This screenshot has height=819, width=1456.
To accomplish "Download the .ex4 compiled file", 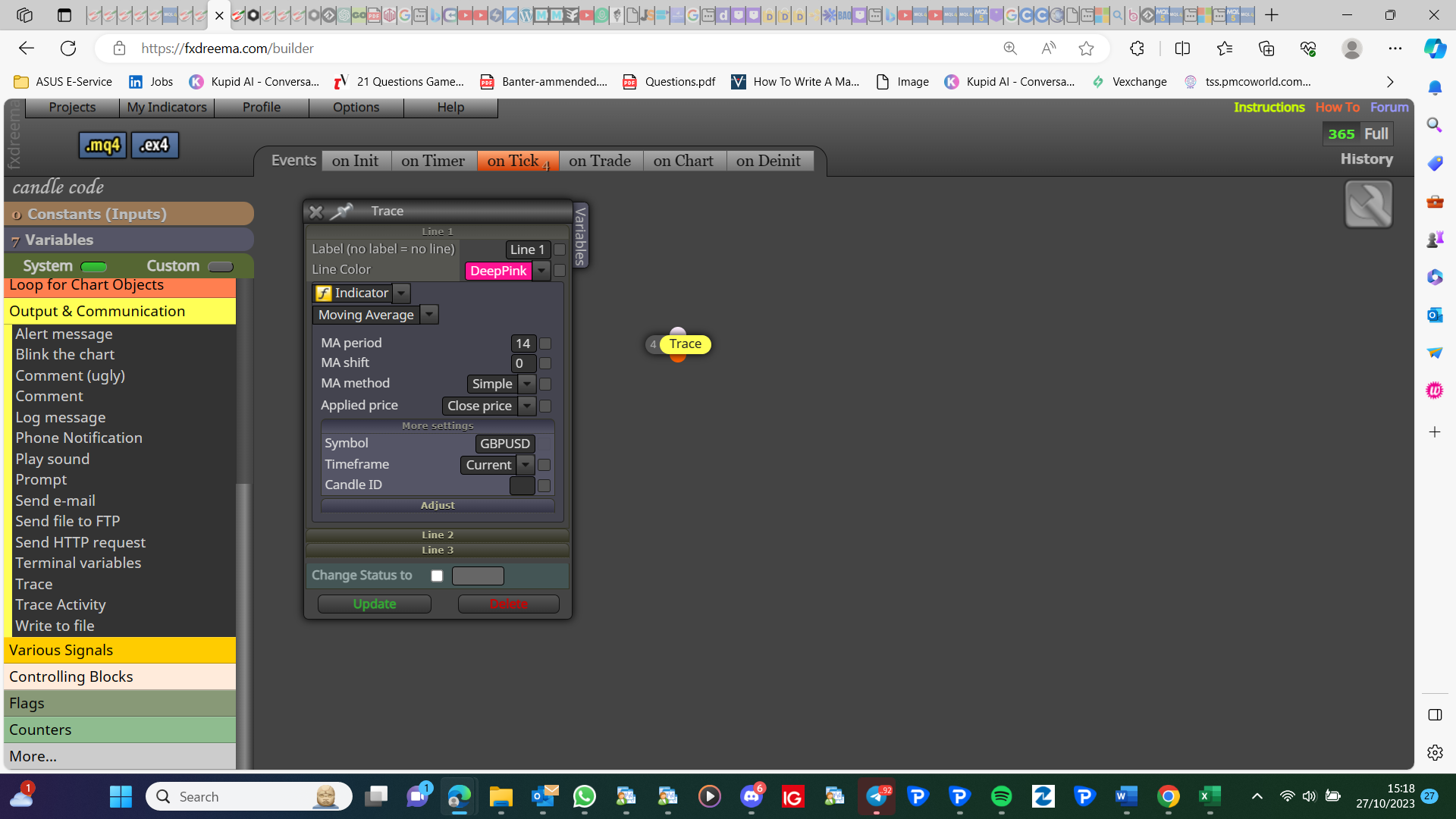I will coord(155,145).
